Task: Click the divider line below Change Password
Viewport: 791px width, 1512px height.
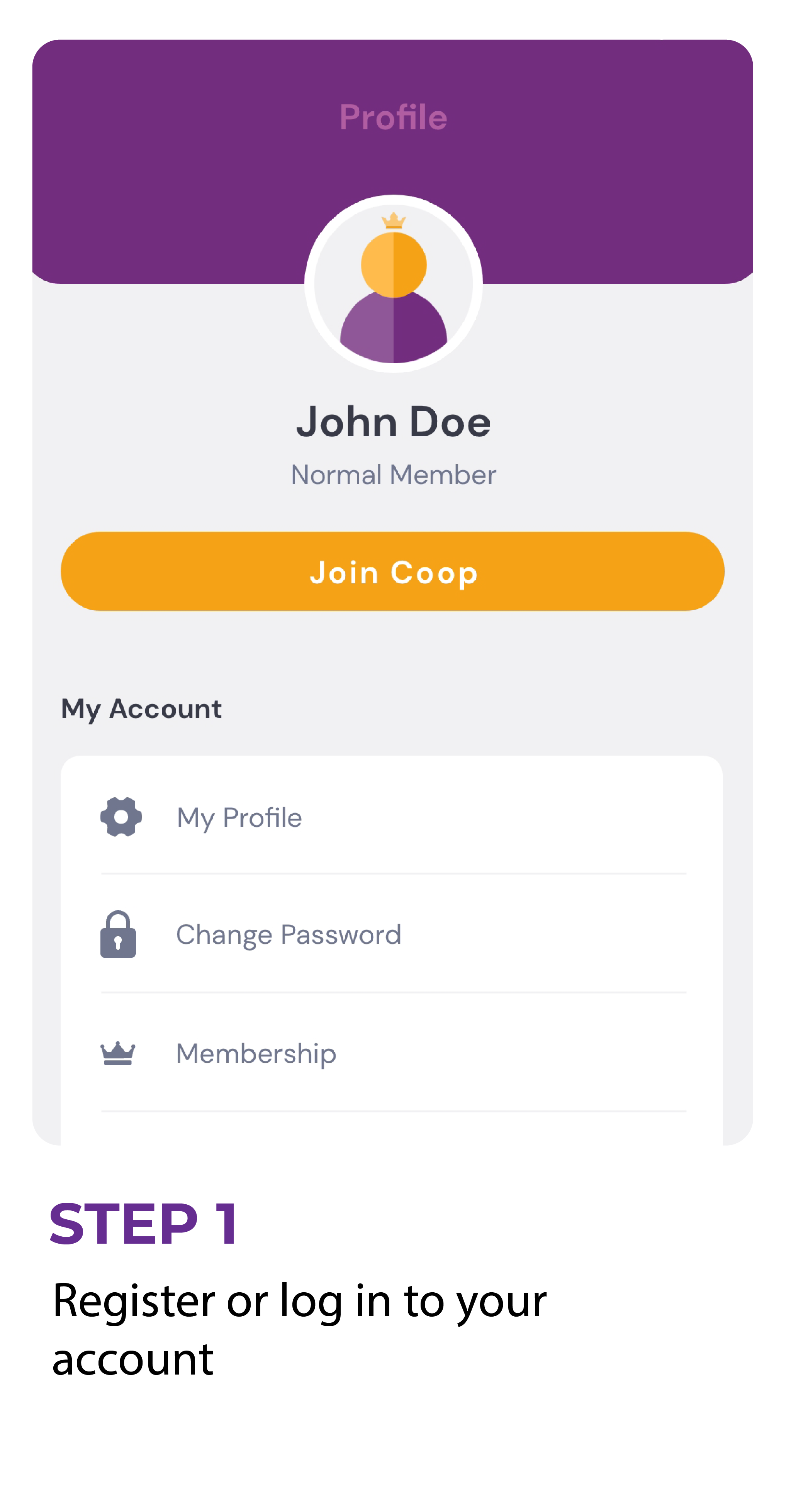Action: click(394, 993)
